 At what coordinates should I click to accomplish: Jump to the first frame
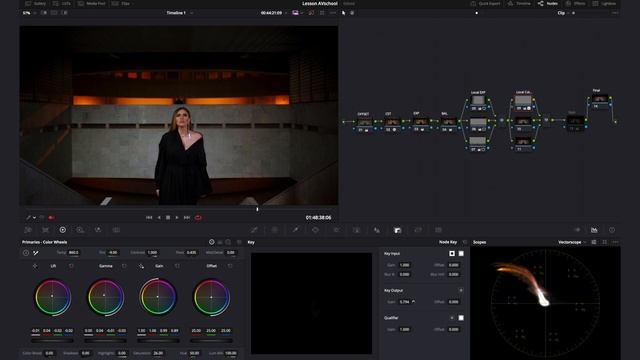click(x=149, y=218)
